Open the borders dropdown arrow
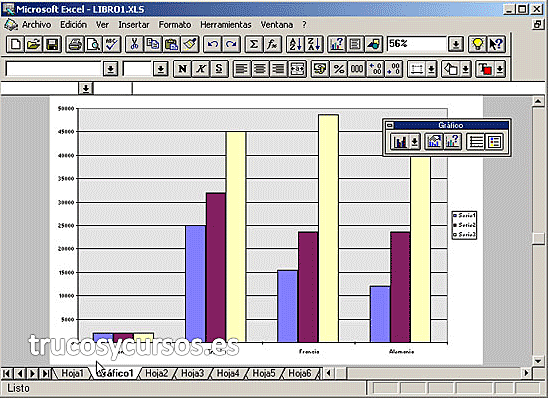 (432, 69)
